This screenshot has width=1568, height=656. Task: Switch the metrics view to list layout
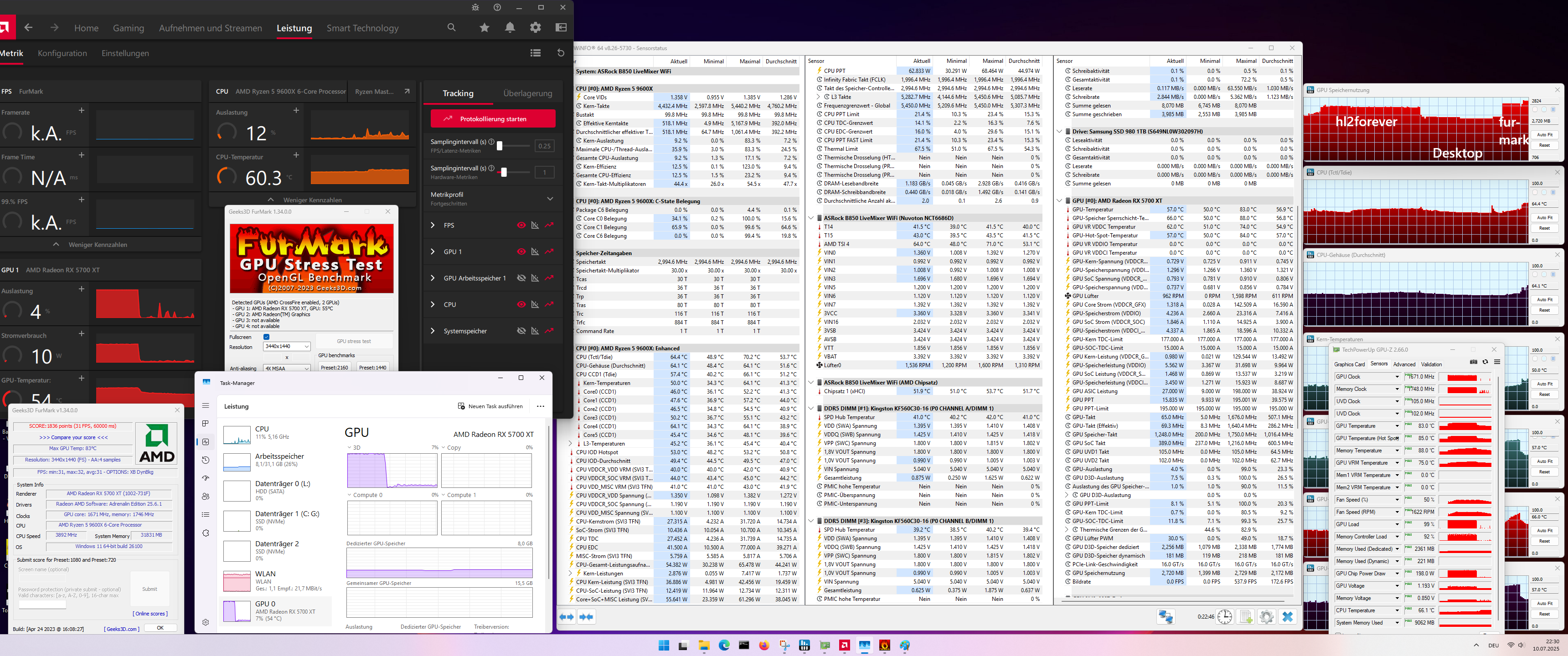536,53
